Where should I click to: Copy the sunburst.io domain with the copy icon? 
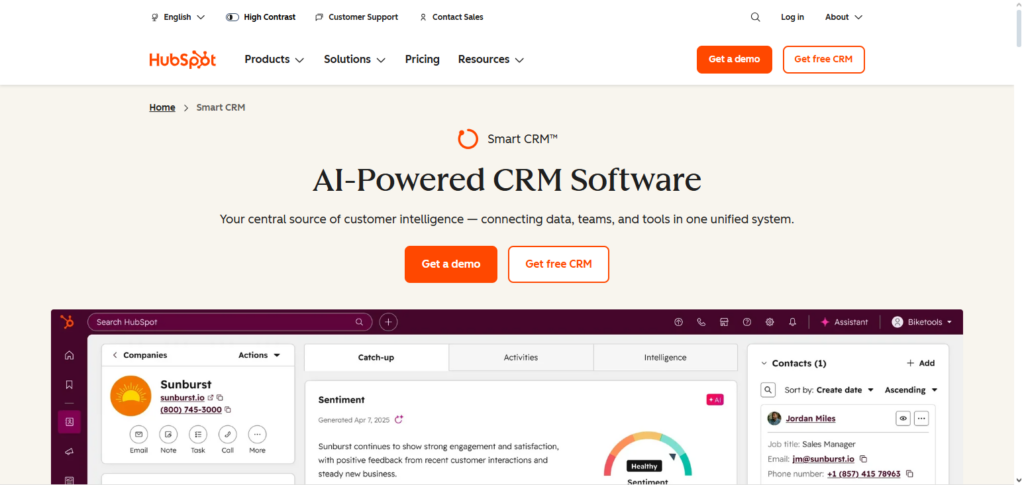click(220, 398)
